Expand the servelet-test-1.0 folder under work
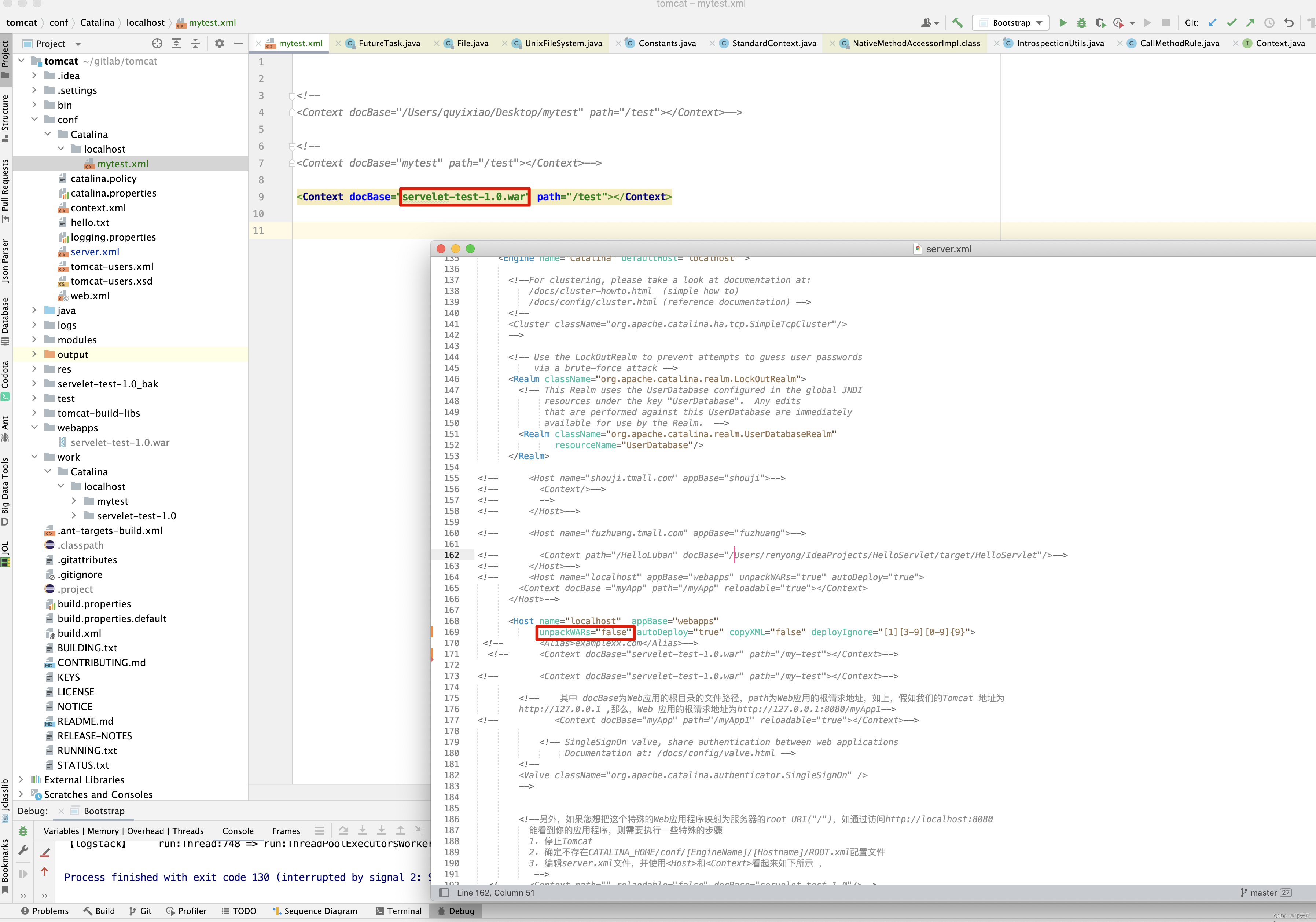The image size is (1316, 922). (74, 516)
